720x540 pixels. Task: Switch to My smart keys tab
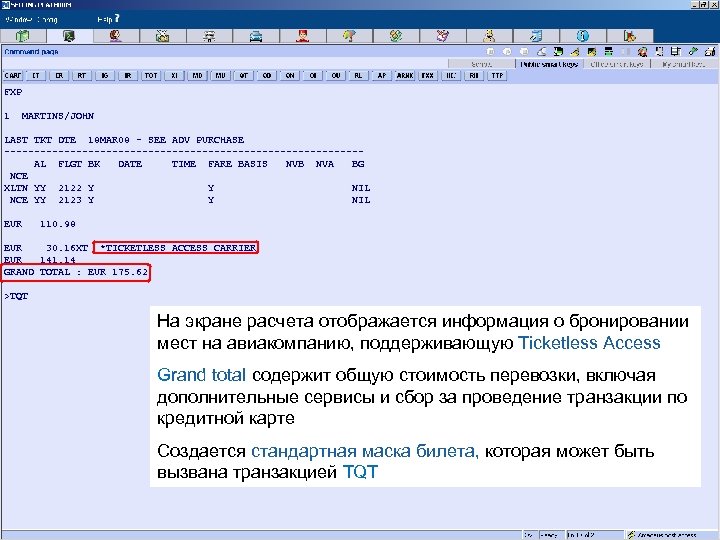tap(683, 64)
